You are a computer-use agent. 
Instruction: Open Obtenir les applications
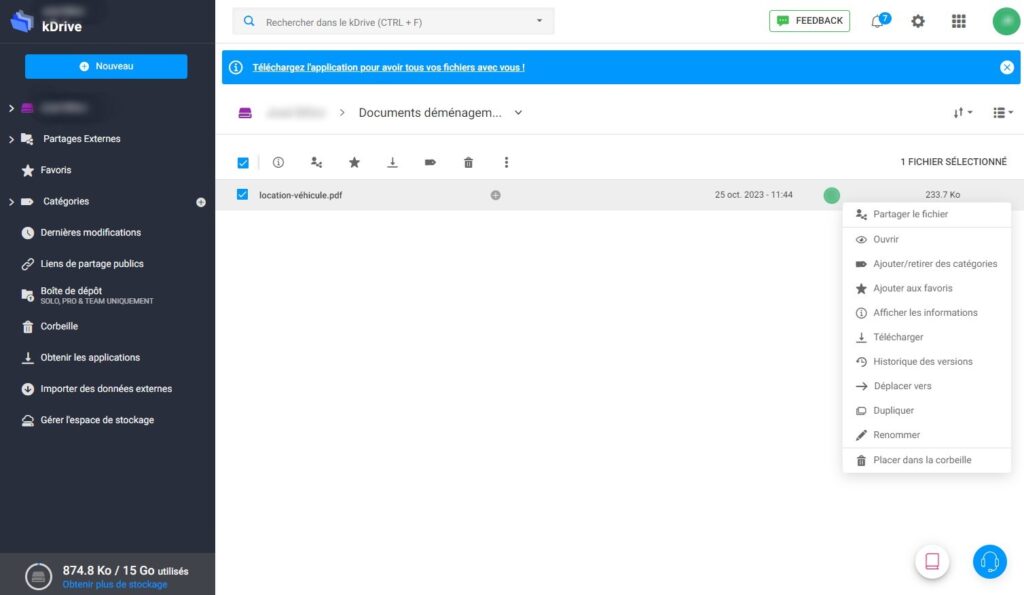[90, 358]
